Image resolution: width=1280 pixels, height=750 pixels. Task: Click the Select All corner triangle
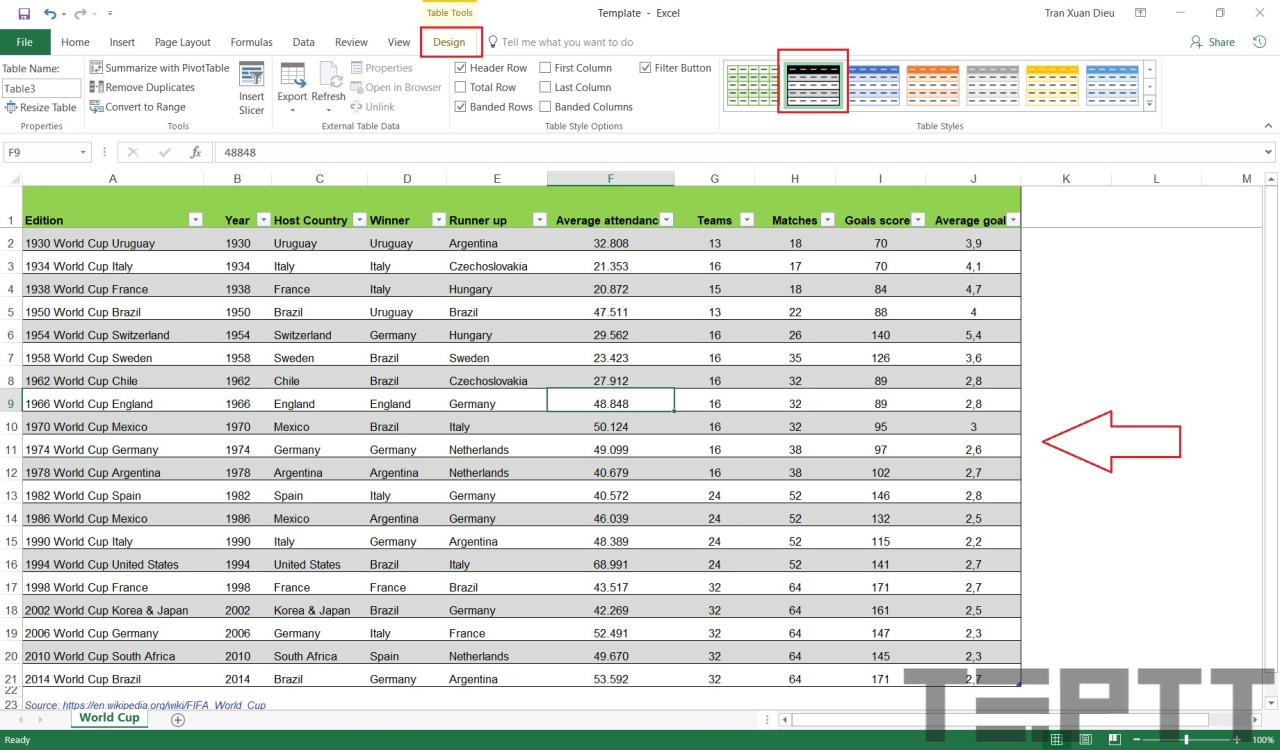point(14,179)
